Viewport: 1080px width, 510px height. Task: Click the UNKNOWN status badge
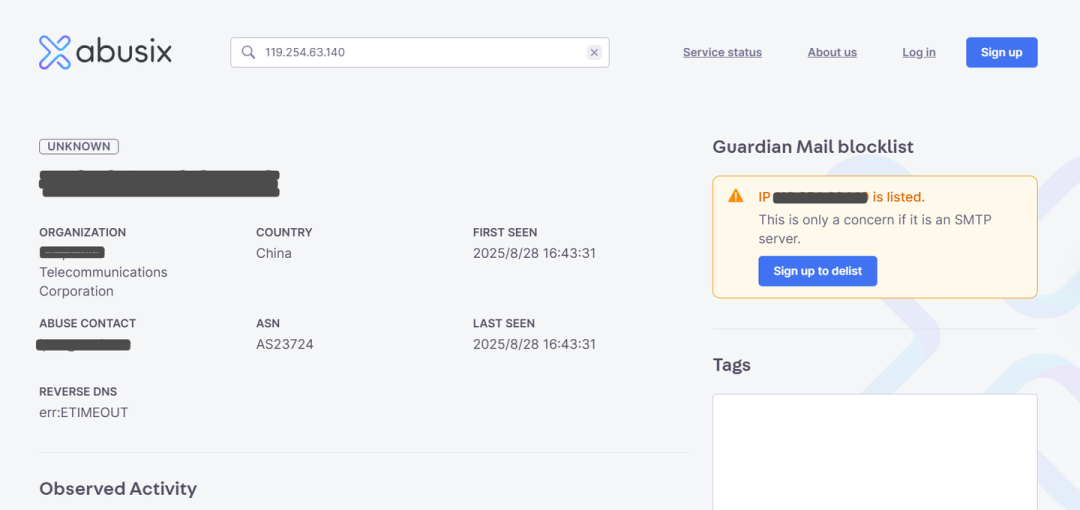(x=79, y=147)
